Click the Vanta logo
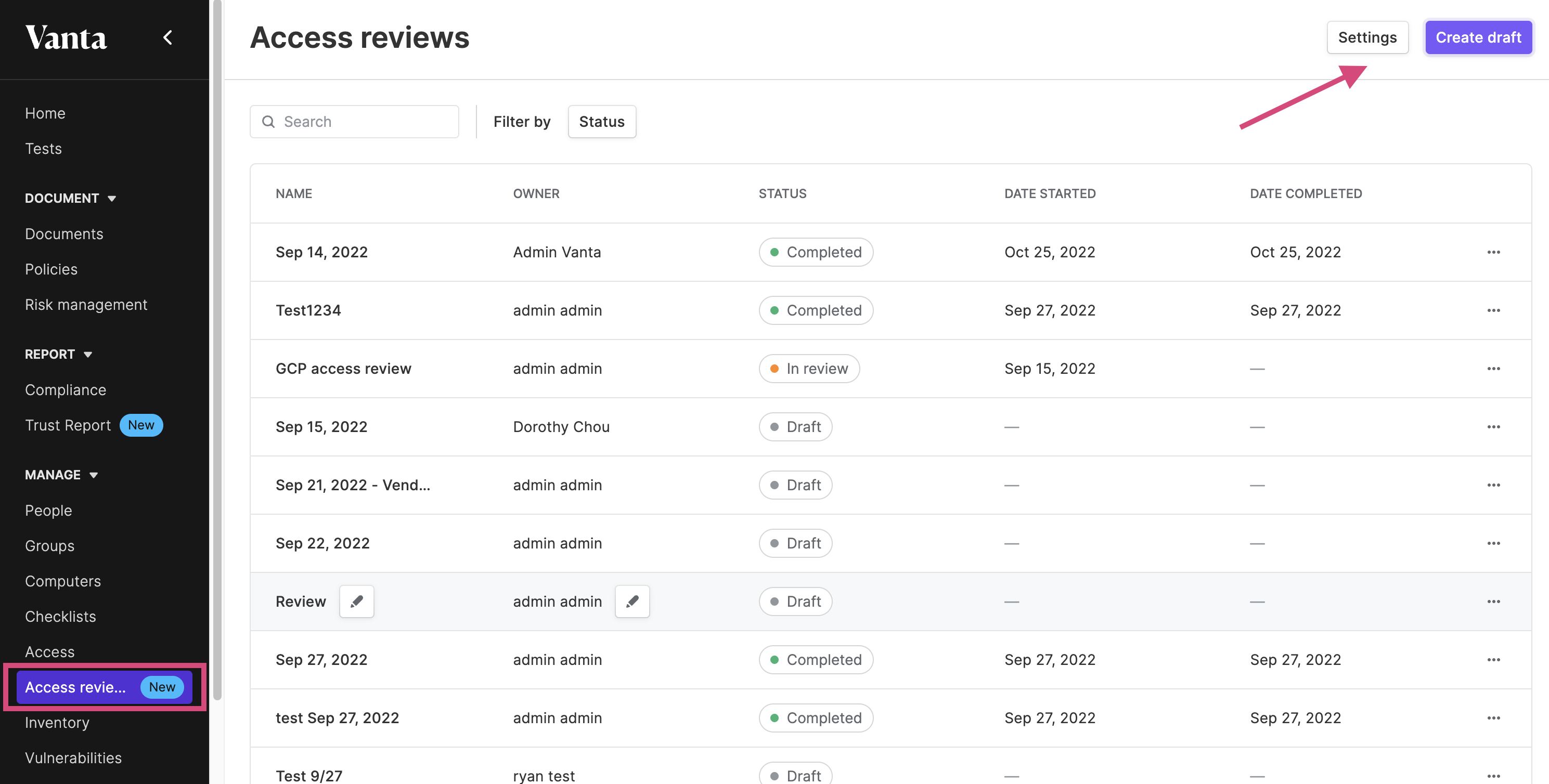The image size is (1549, 784). tap(66, 37)
